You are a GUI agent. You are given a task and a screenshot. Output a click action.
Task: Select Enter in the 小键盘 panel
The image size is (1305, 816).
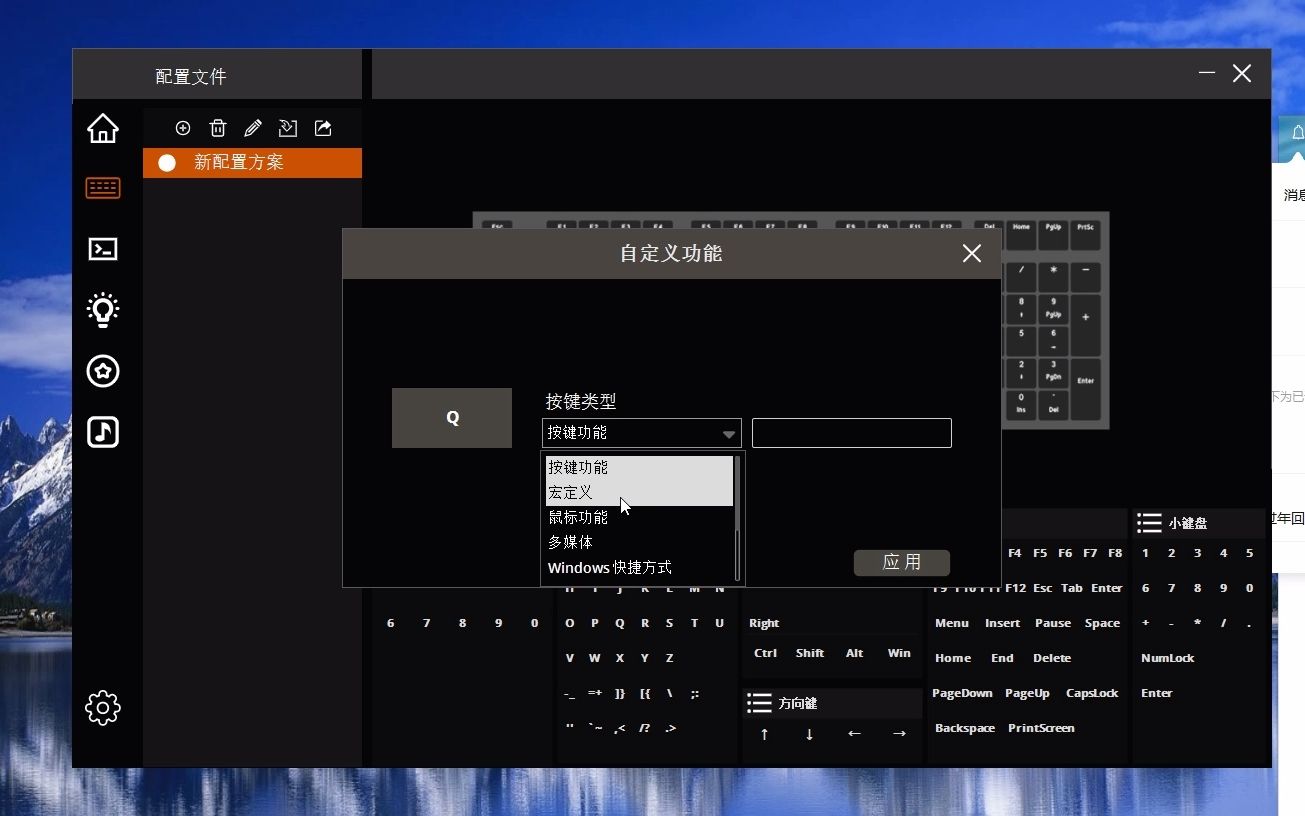[1157, 693]
